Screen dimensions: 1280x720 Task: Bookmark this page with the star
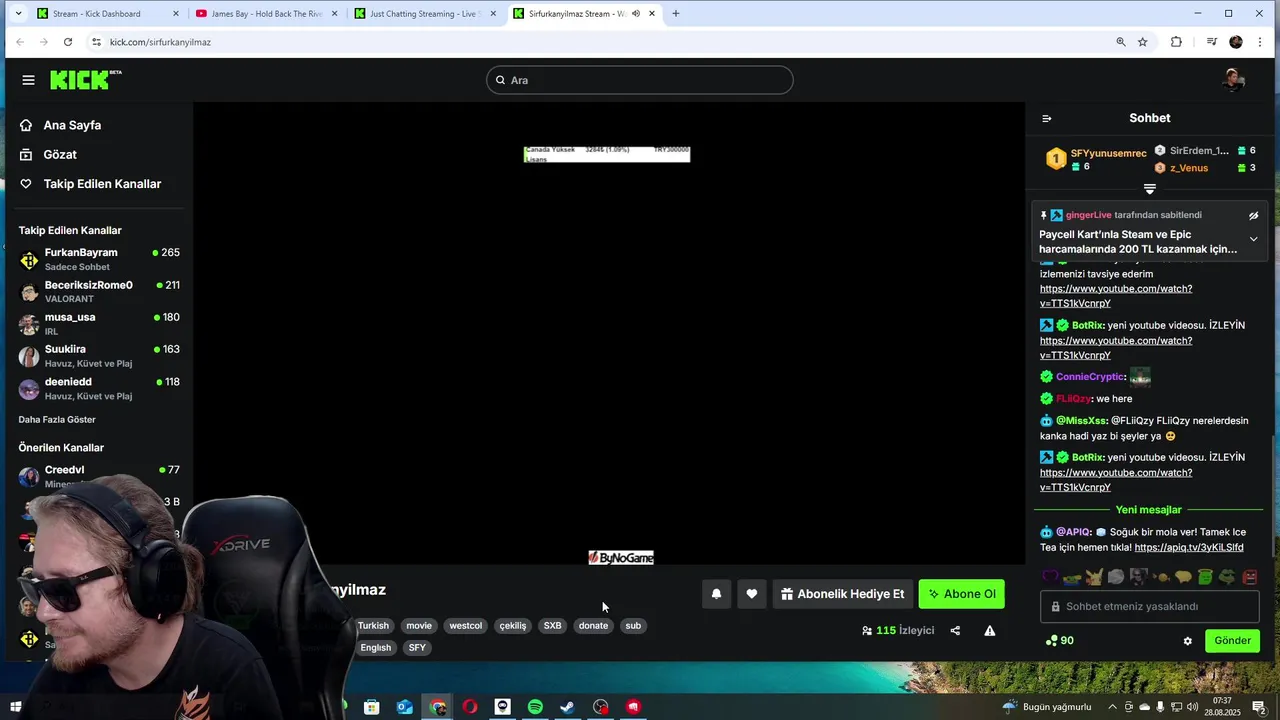tap(1143, 42)
